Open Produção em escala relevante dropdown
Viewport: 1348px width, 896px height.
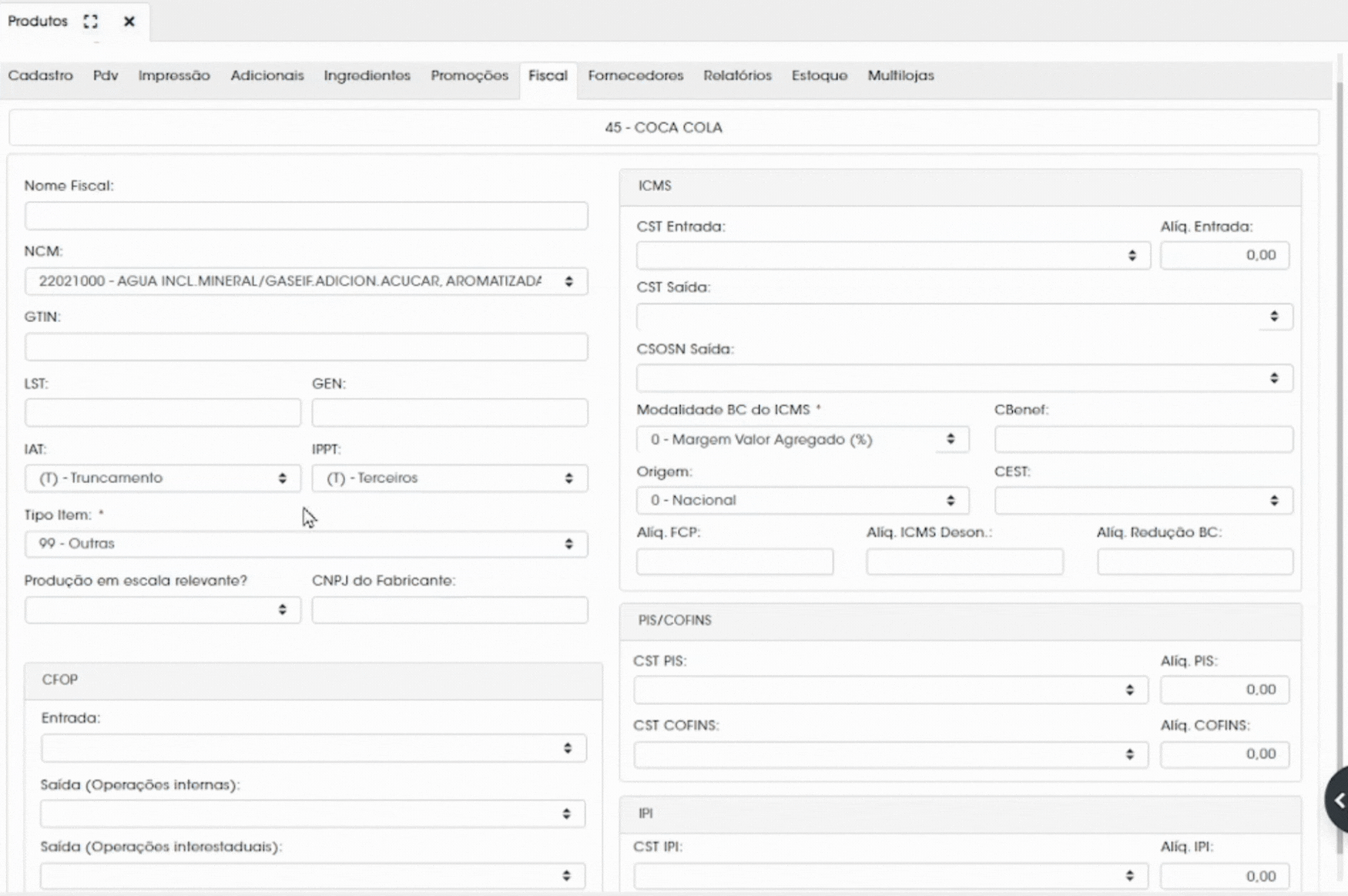(163, 609)
